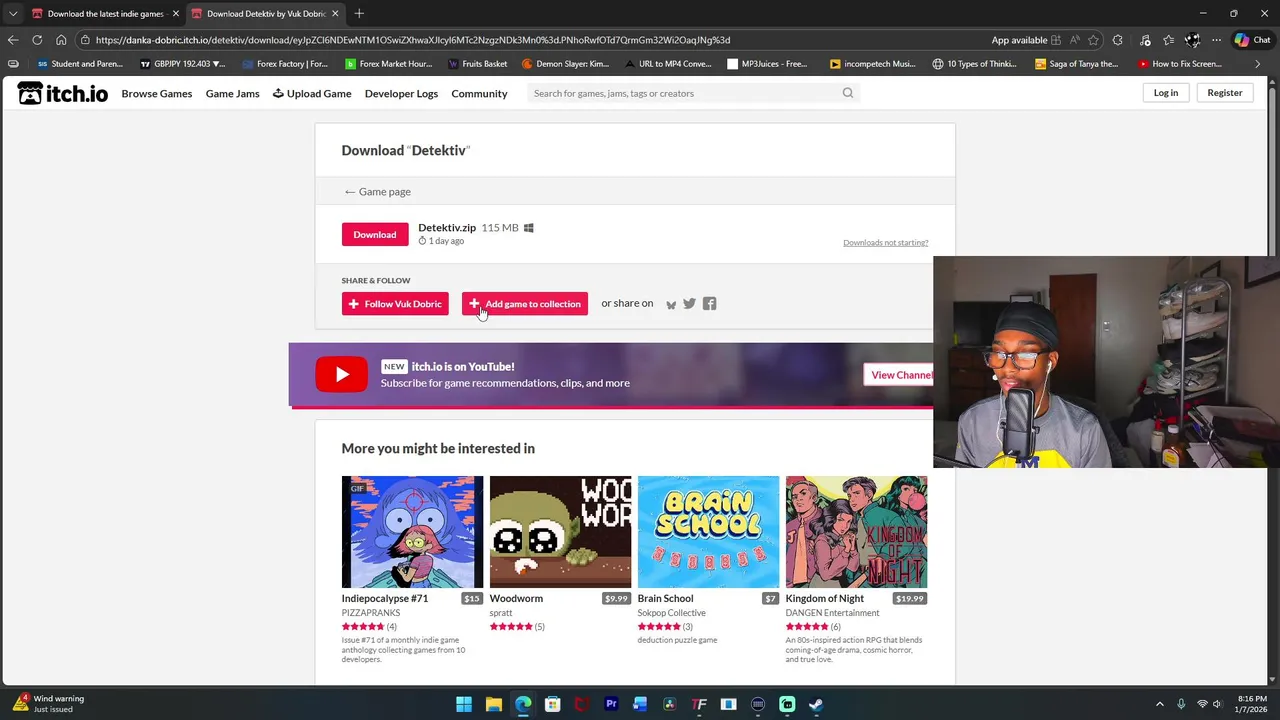The image size is (1280, 720).
Task: Click the browser address bar URL
Action: pos(413,40)
